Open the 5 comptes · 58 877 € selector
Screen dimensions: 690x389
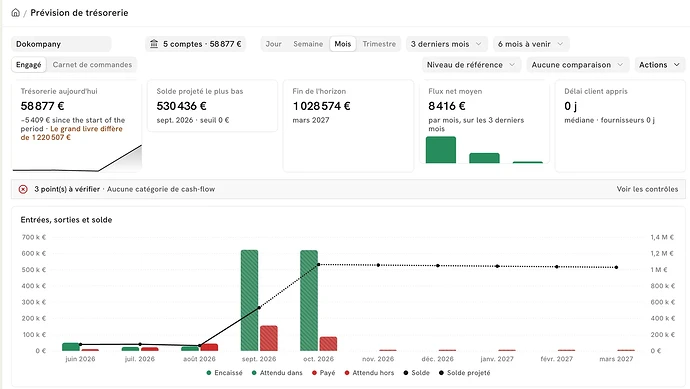(196, 44)
